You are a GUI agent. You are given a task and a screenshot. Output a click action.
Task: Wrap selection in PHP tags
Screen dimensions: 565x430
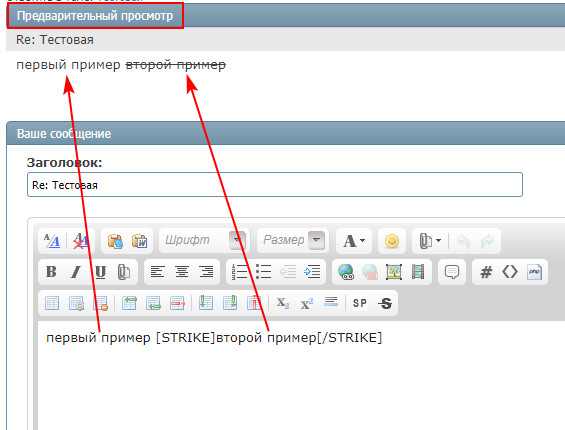534,272
